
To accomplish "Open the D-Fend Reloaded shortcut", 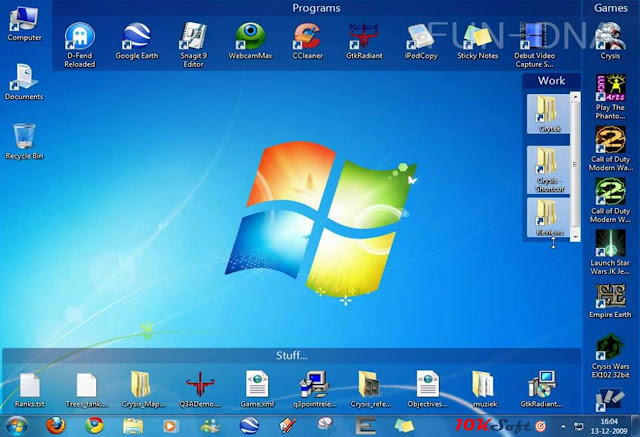I will click(80, 44).
